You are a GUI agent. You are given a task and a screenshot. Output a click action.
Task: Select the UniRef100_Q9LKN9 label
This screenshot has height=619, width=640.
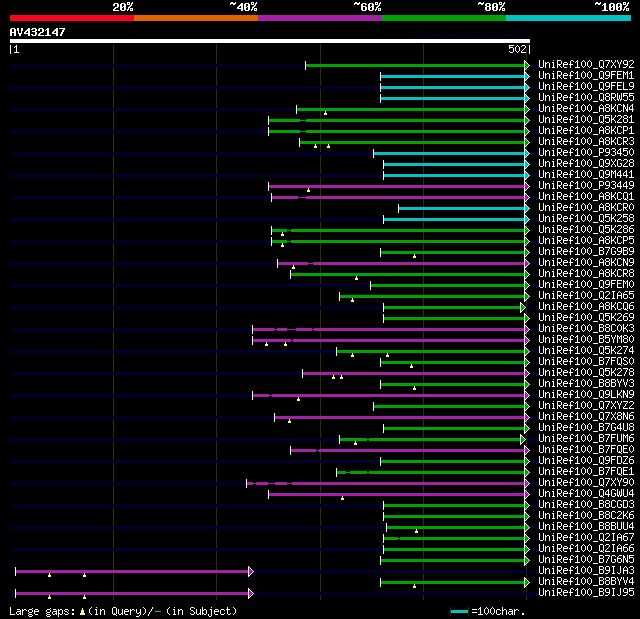click(586, 395)
